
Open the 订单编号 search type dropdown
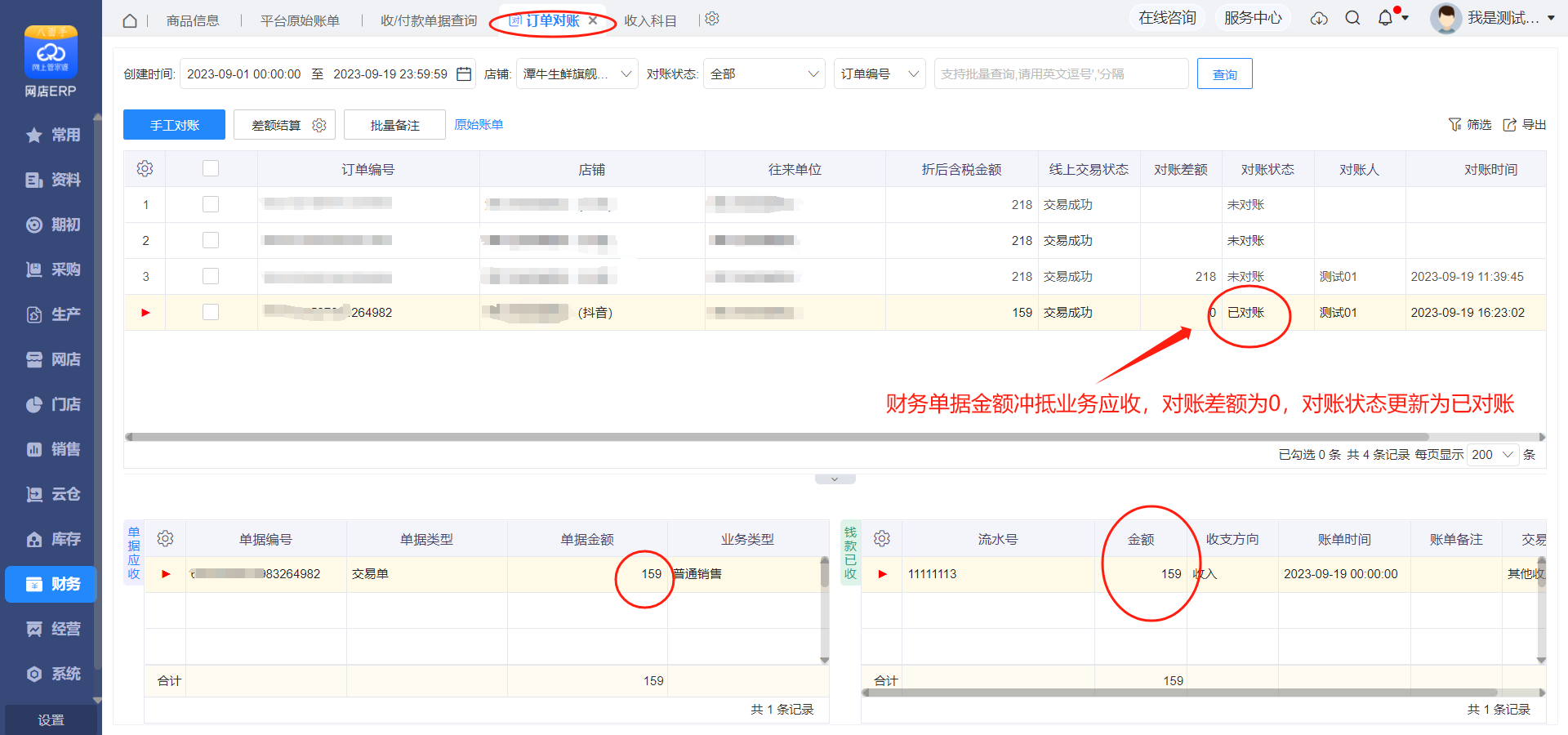pyautogui.click(x=880, y=73)
